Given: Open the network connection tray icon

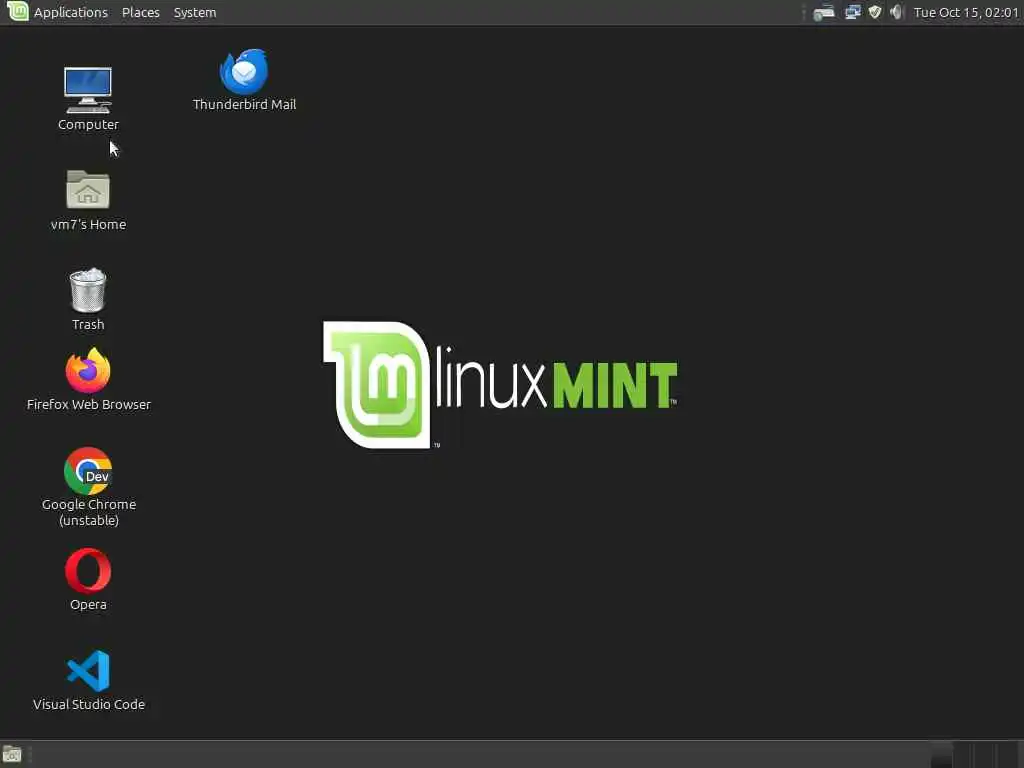Looking at the screenshot, I should pyautogui.click(x=852, y=12).
